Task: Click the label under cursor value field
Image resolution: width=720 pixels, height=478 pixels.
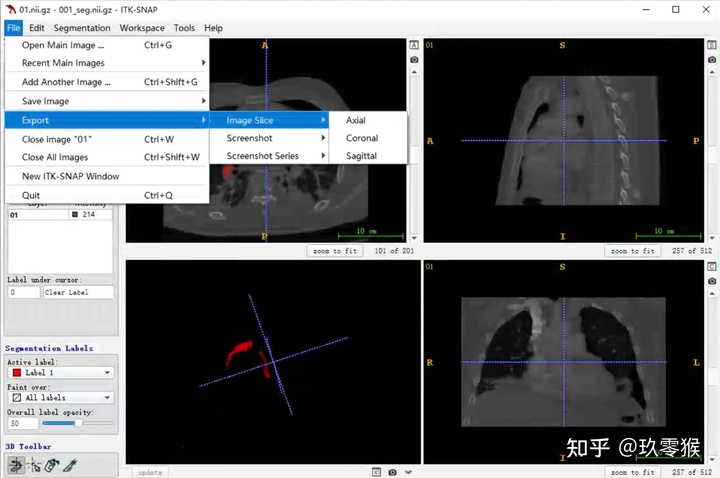Action: (24, 292)
